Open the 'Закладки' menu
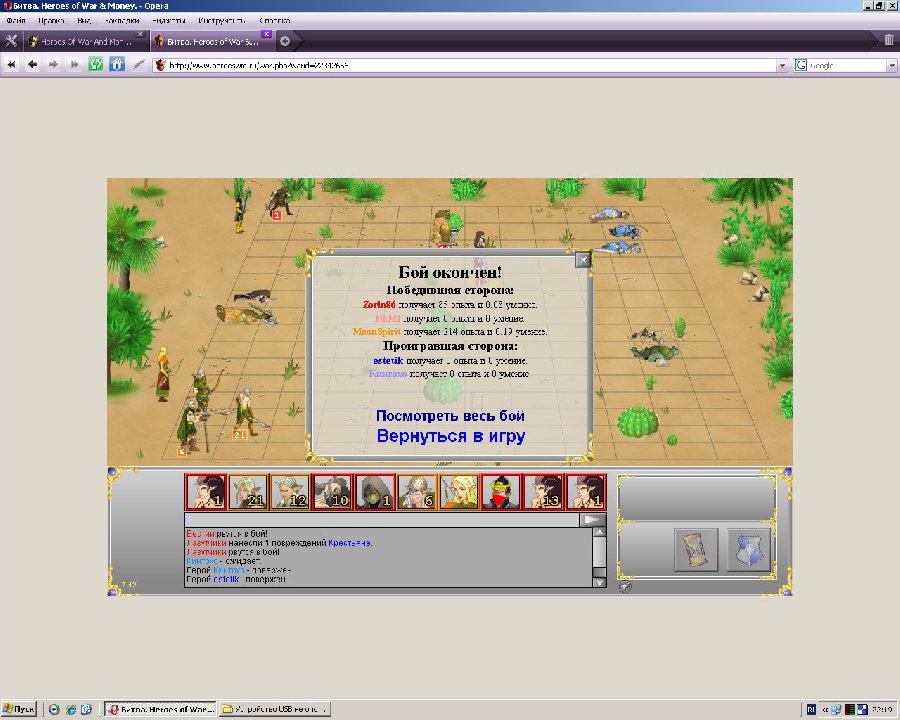900x720 pixels. (x=122, y=21)
